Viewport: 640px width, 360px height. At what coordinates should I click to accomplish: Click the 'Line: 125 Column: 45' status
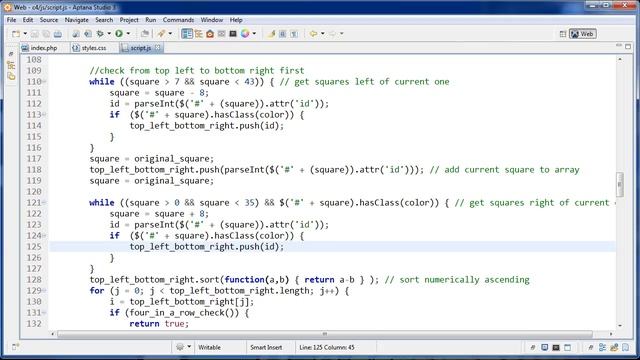click(x=327, y=347)
